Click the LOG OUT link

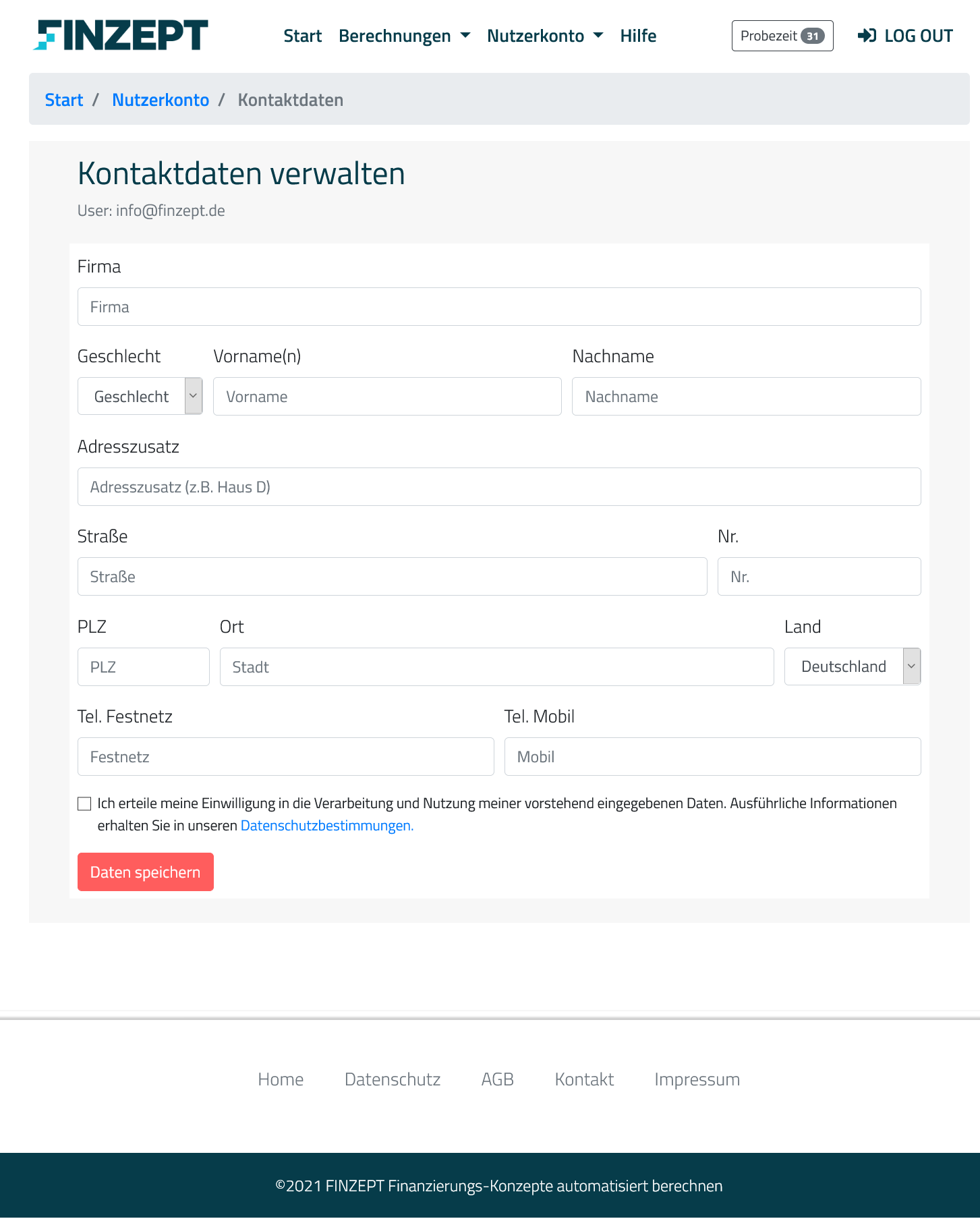tap(905, 36)
